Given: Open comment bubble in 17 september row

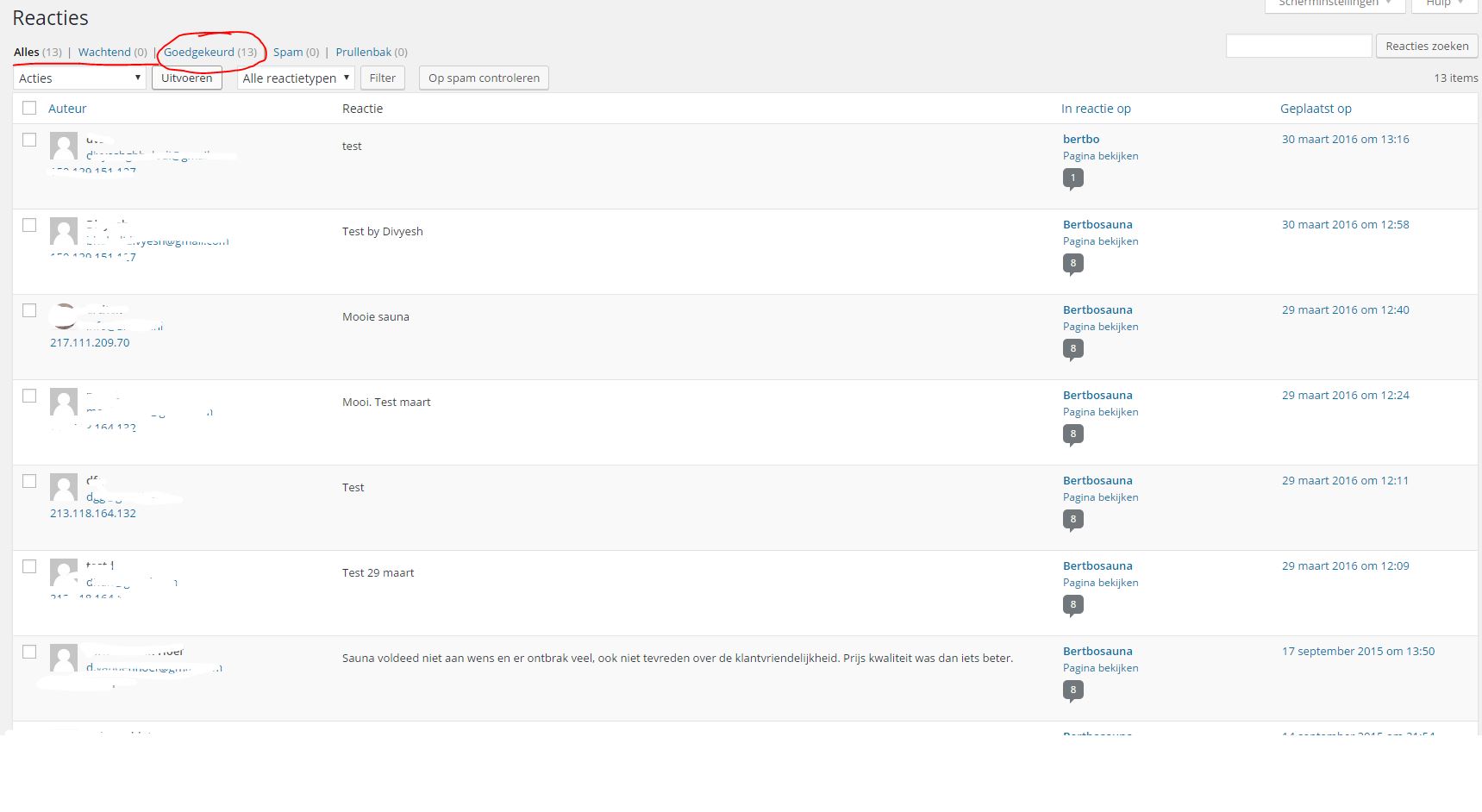Looking at the screenshot, I should [x=1072, y=690].
